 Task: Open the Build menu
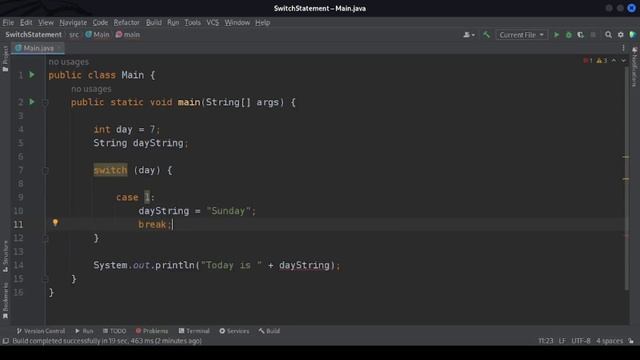click(153, 22)
